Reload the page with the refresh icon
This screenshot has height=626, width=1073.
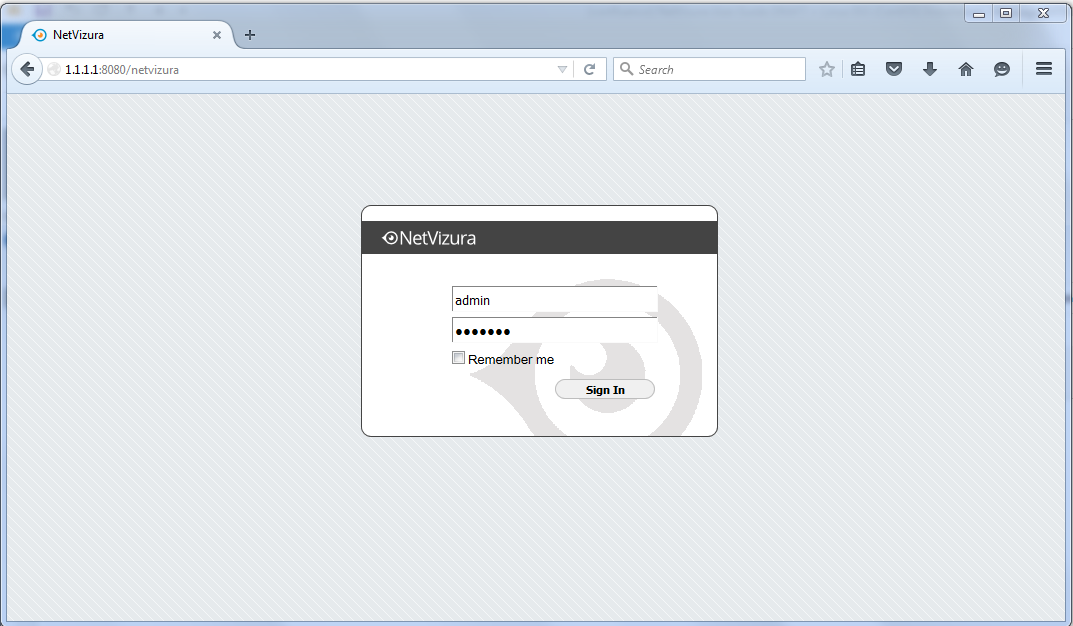pyautogui.click(x=590, y=69)
